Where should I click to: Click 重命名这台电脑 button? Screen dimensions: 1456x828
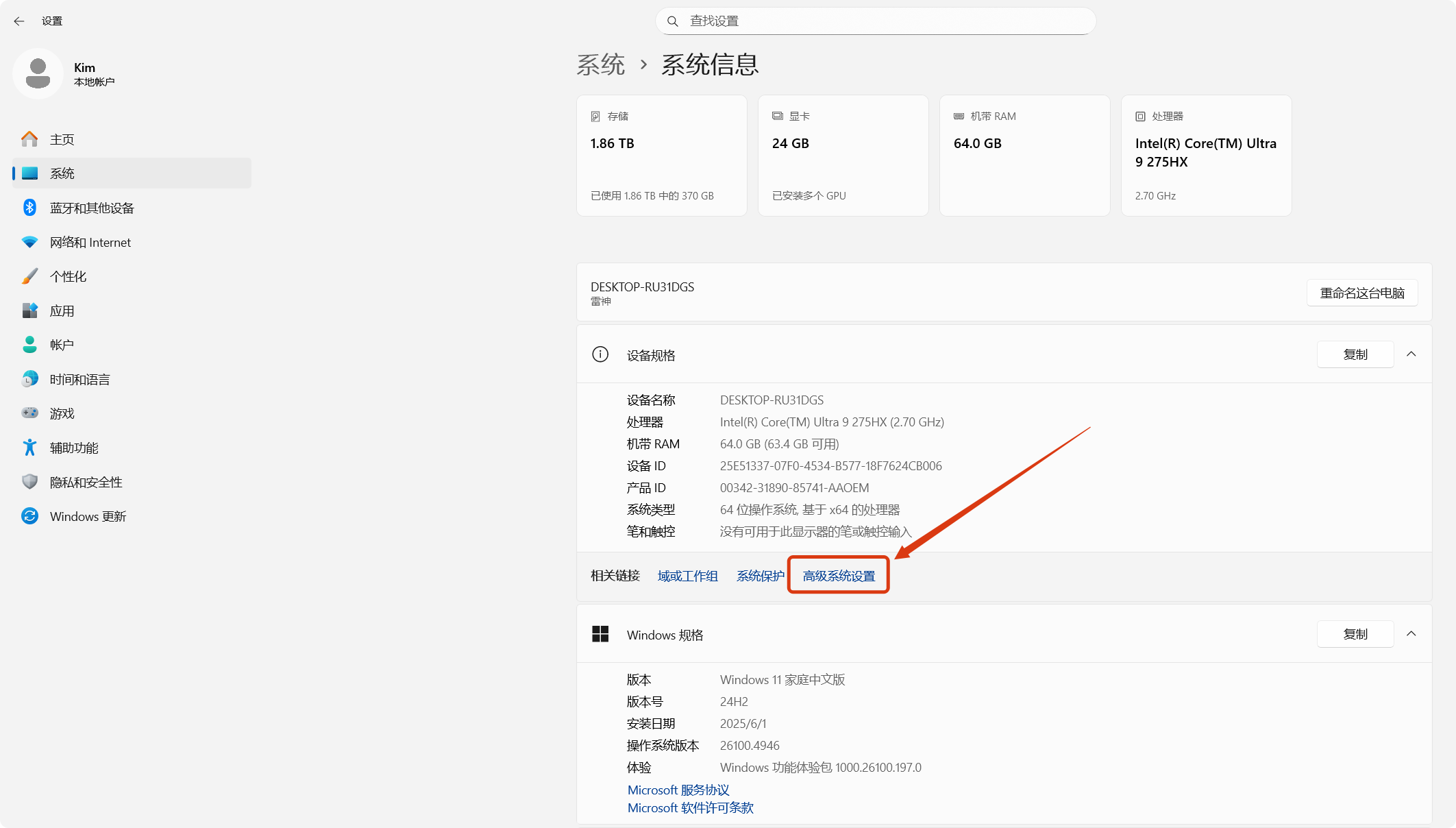tap(1362, 293)
